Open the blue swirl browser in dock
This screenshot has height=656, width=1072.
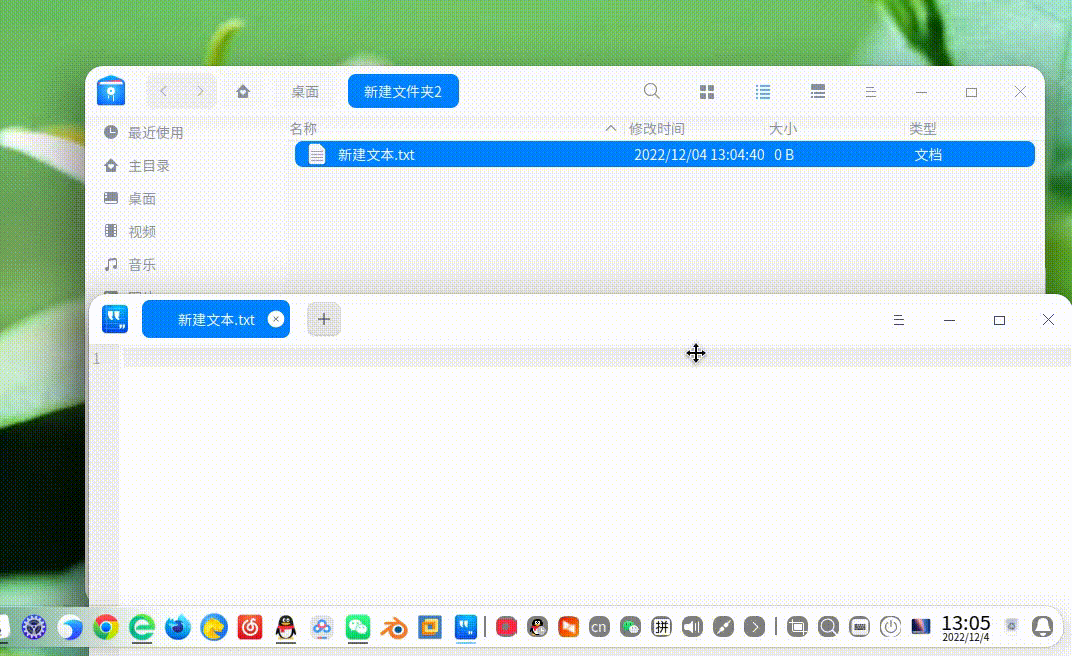pos(70,627)
